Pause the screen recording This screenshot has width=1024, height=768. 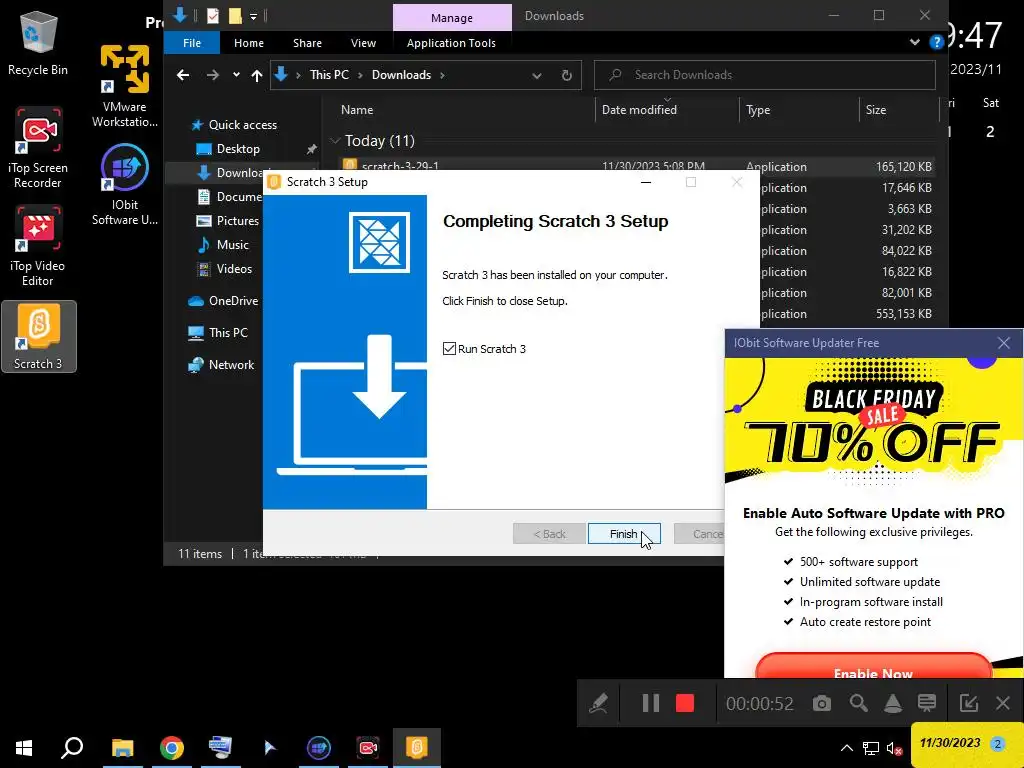[650, 703]
